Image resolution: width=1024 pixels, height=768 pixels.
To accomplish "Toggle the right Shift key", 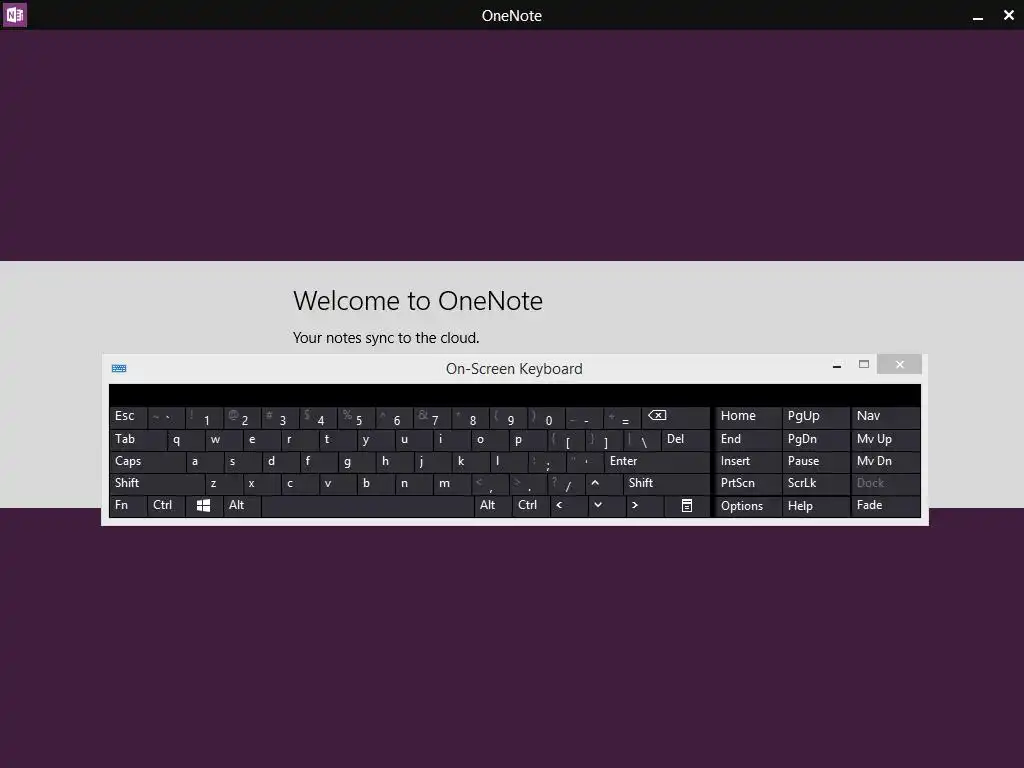I will point(666,483).
